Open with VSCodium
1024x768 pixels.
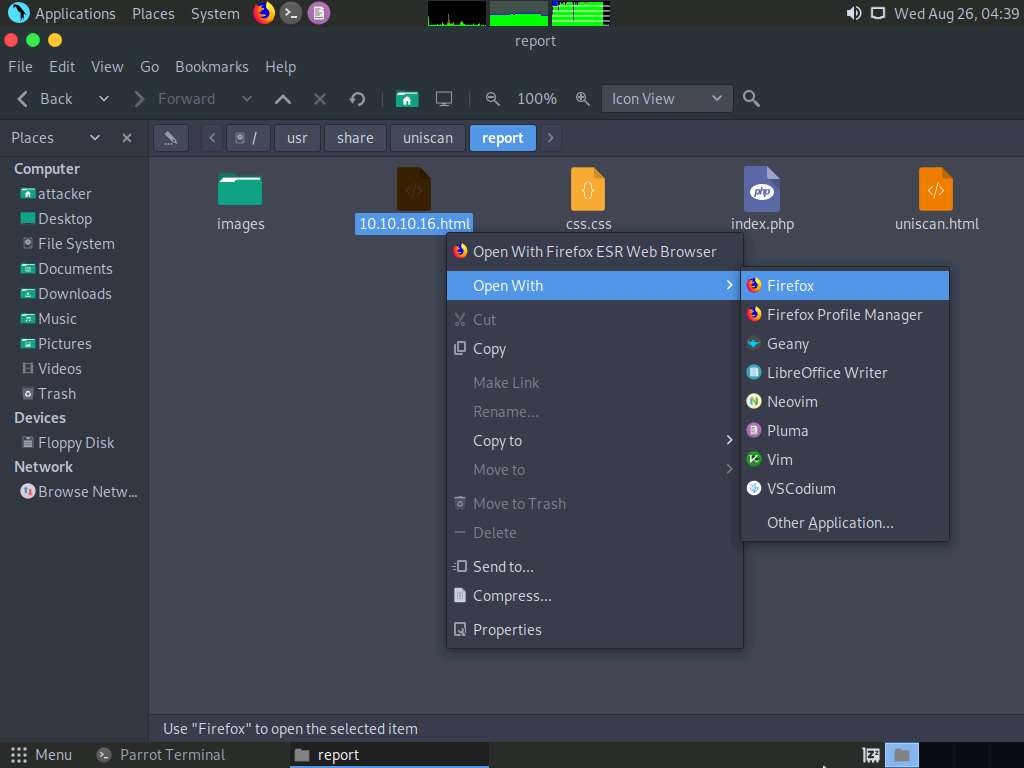point(844,488)
